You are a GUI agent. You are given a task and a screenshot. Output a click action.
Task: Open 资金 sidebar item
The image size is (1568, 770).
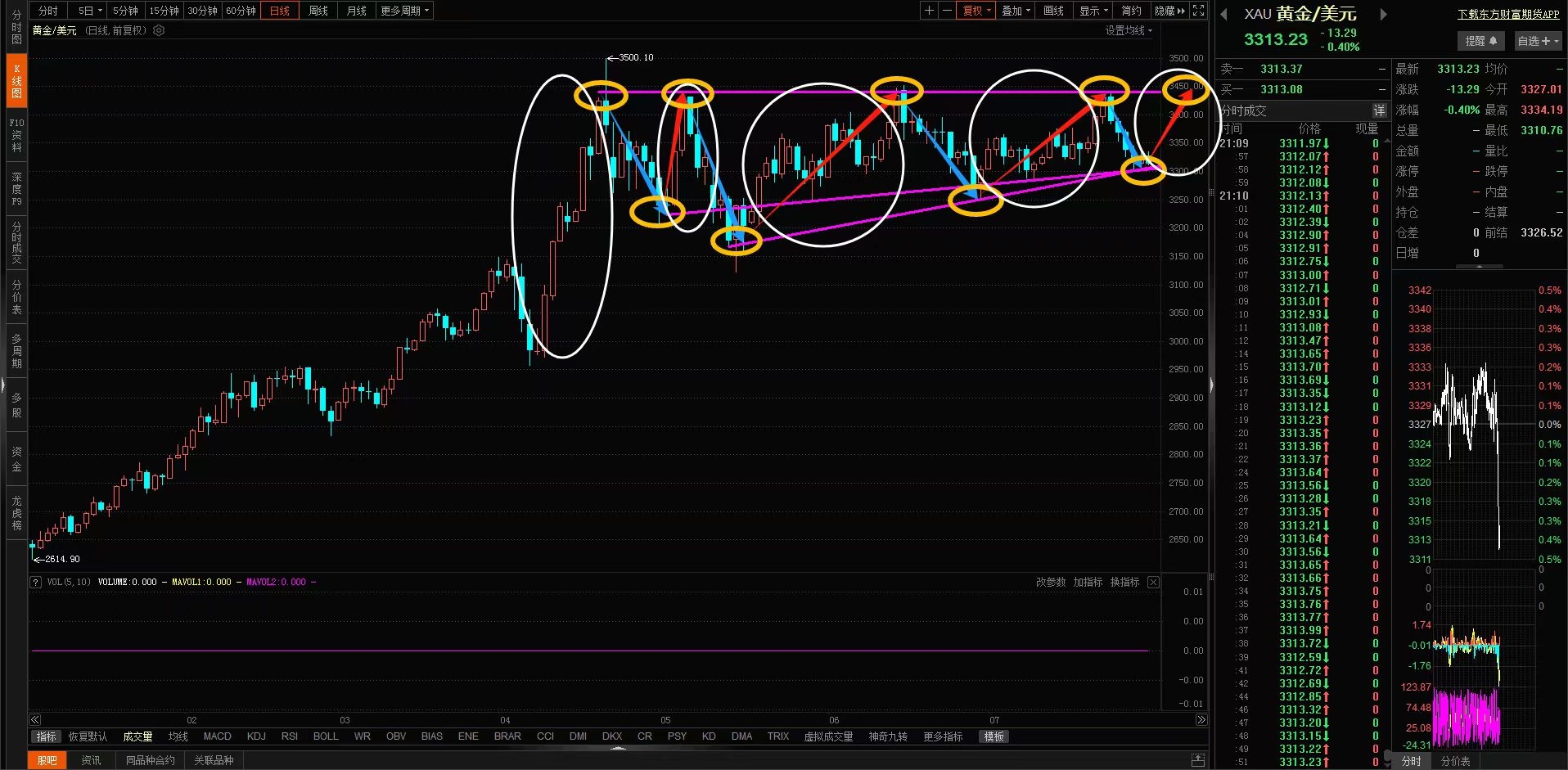click(x=16, y=459)
